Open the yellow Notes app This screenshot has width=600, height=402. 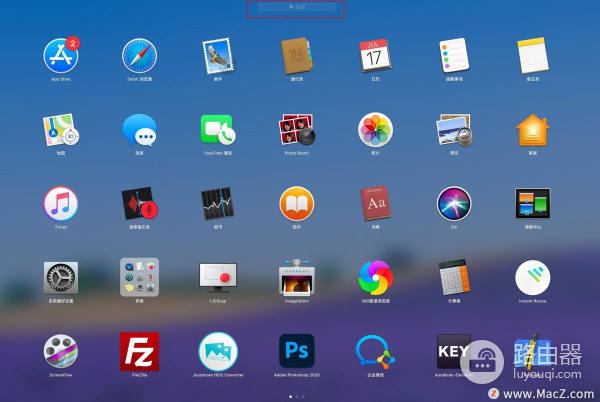click(533, 55)
